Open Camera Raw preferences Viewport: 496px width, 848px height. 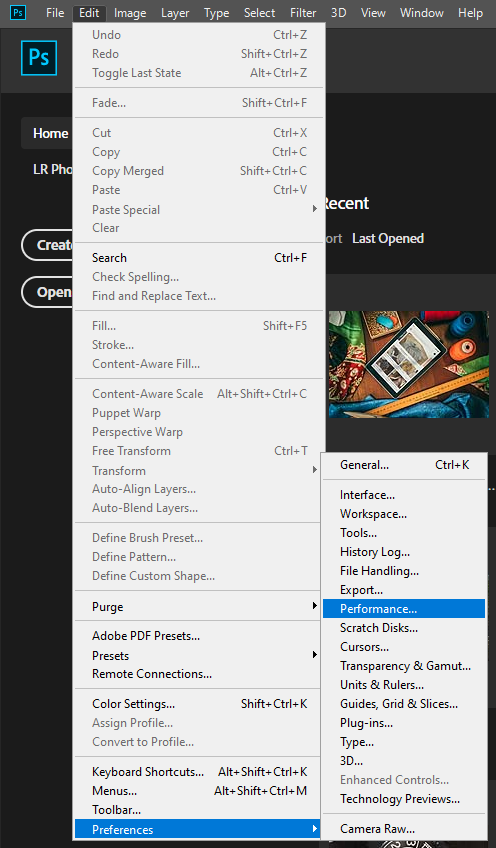click(404, 829)
